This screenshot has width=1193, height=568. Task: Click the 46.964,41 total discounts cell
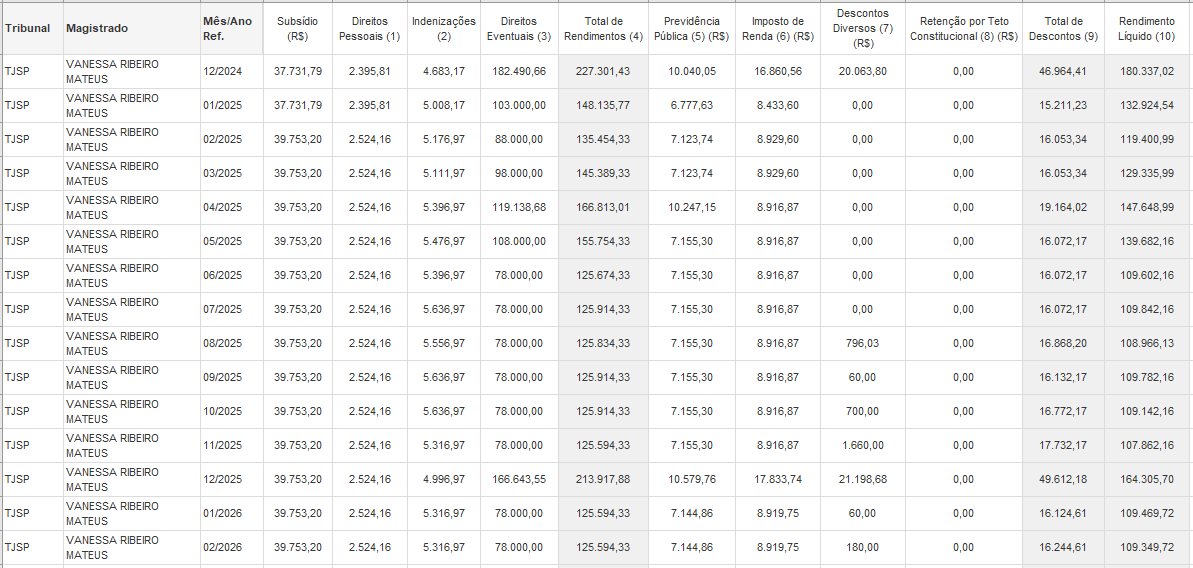1063,71
